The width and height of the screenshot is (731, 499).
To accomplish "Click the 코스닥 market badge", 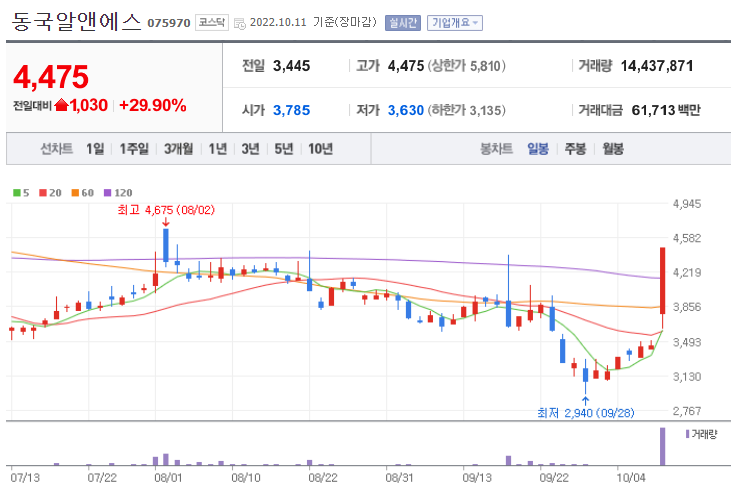I will tap(212, 22).
